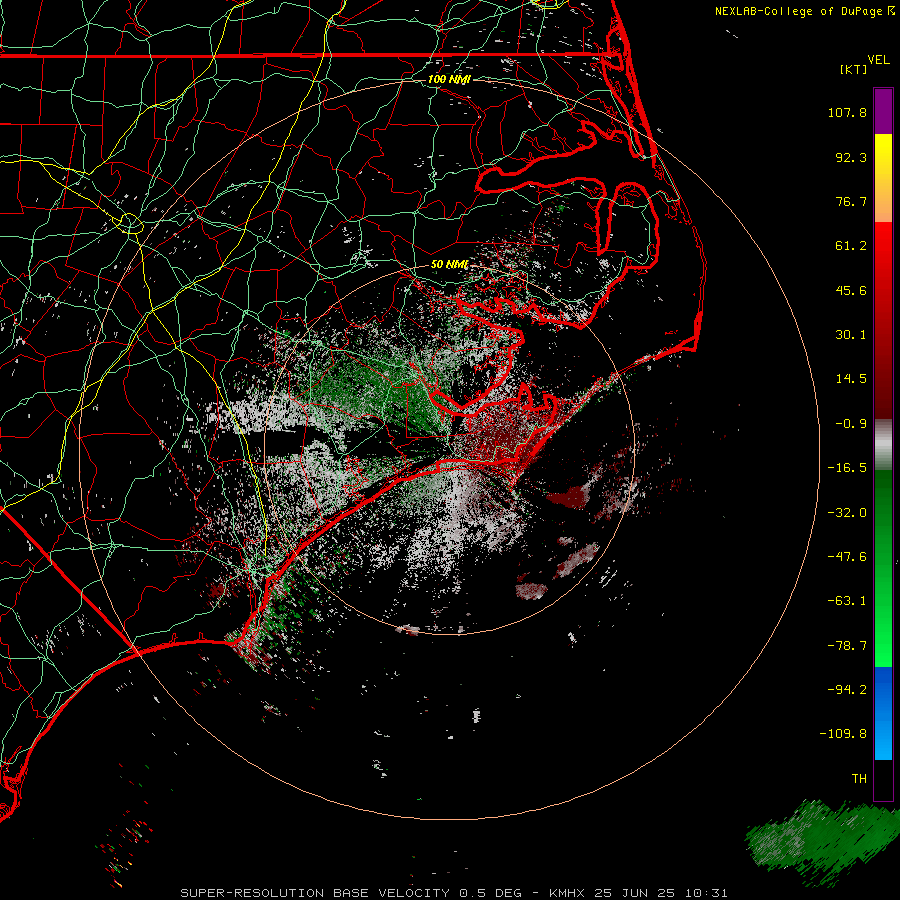Pick the blue segment of the velocity scale
This screenshot has width=900, height=900.
click(883, 713)
